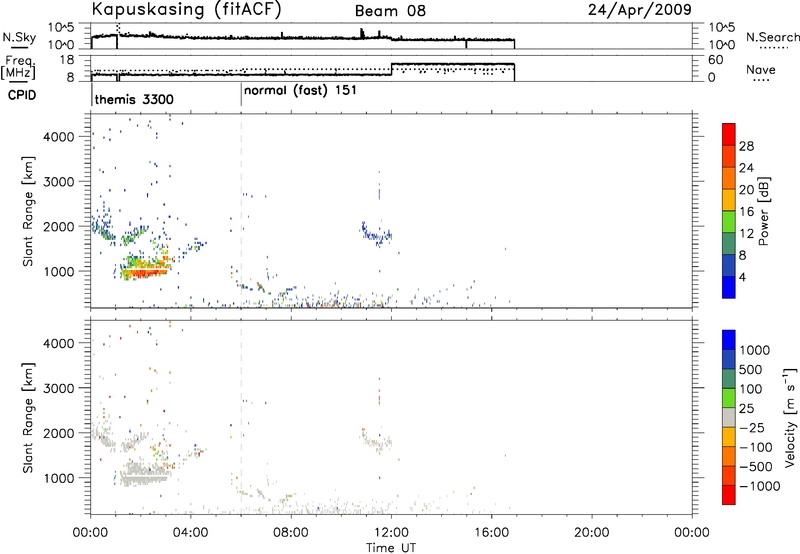Click the Velocity panel "Slant Range [km]" label
The height and width of the screenshot is (554, 800).
click(28, 418)
